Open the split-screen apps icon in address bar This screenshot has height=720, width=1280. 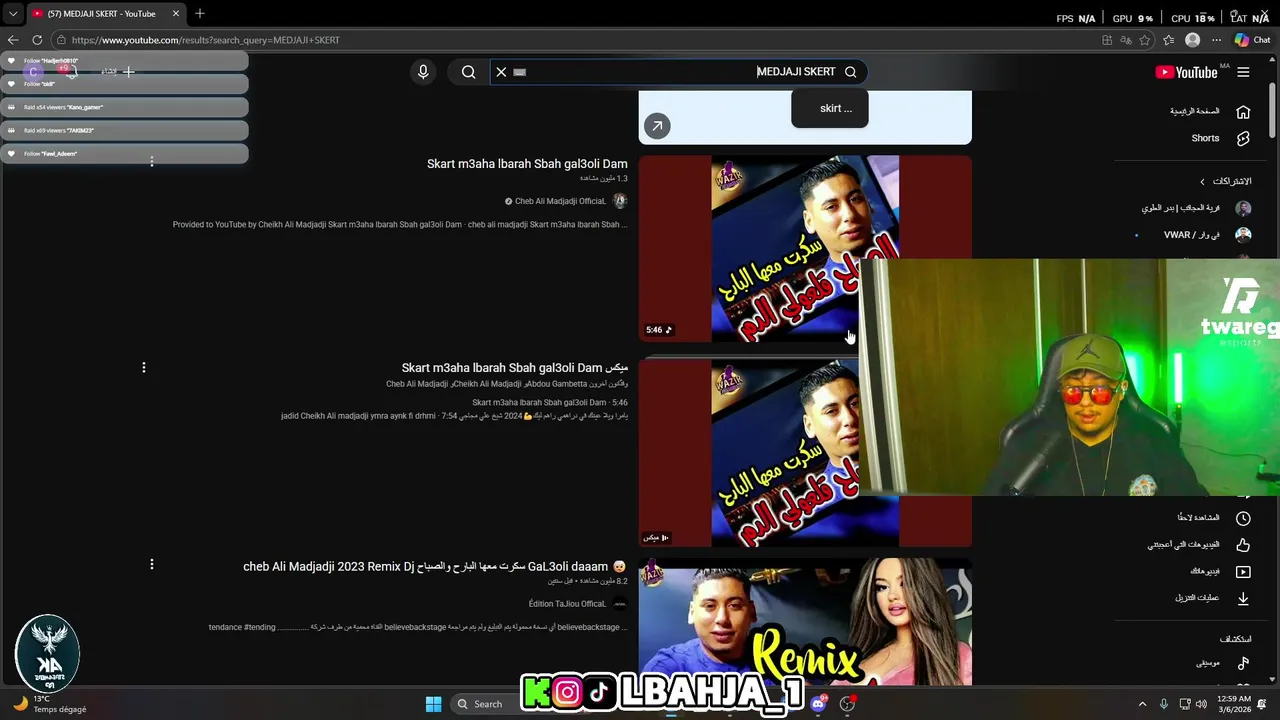[x=1107, y=40]
